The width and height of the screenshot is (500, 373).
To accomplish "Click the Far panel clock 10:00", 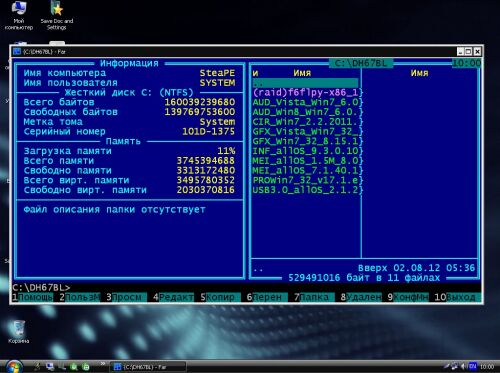I will coord(467,63).
